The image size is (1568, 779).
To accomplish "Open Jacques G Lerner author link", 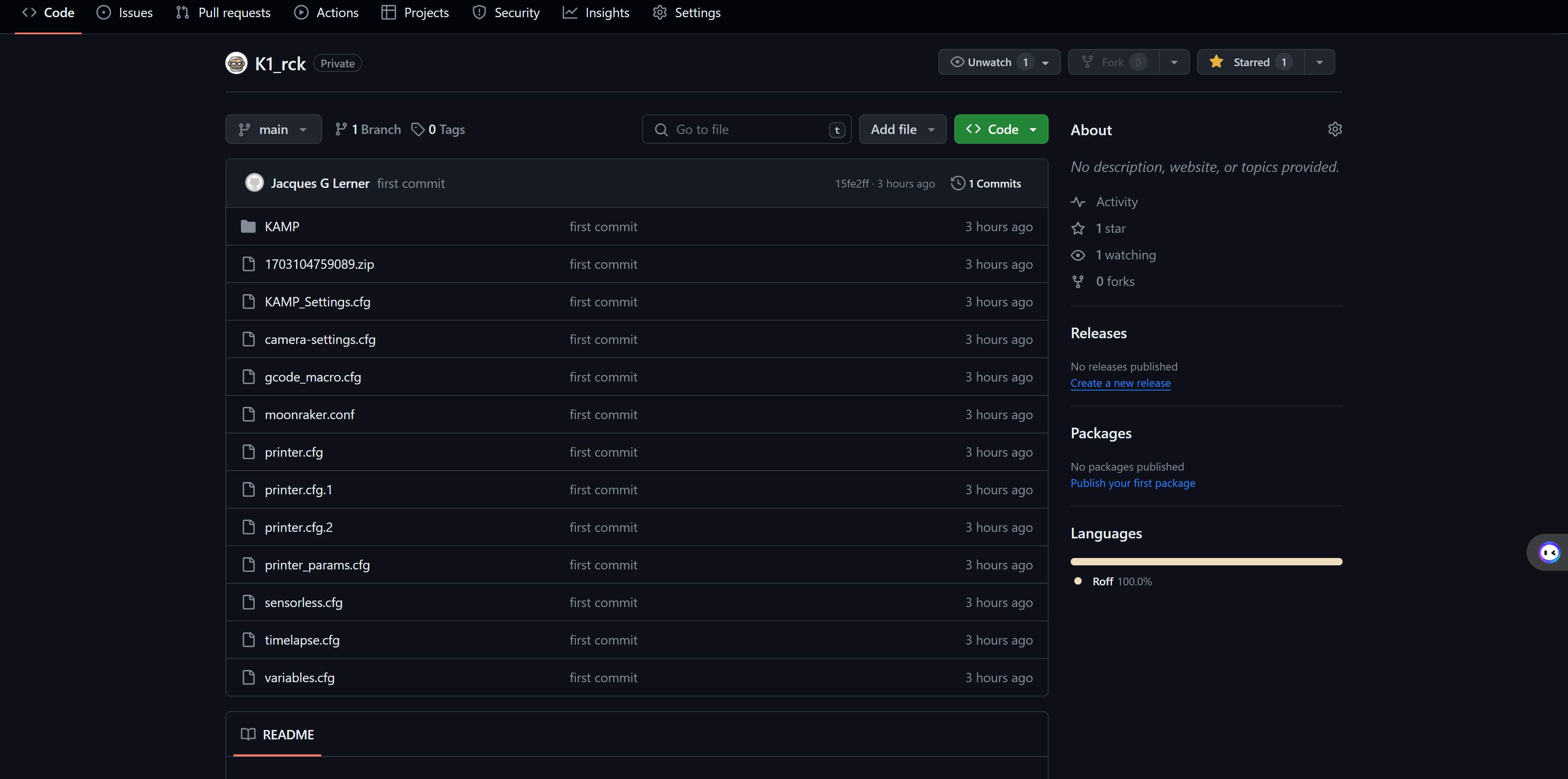I will coord(320,183).
